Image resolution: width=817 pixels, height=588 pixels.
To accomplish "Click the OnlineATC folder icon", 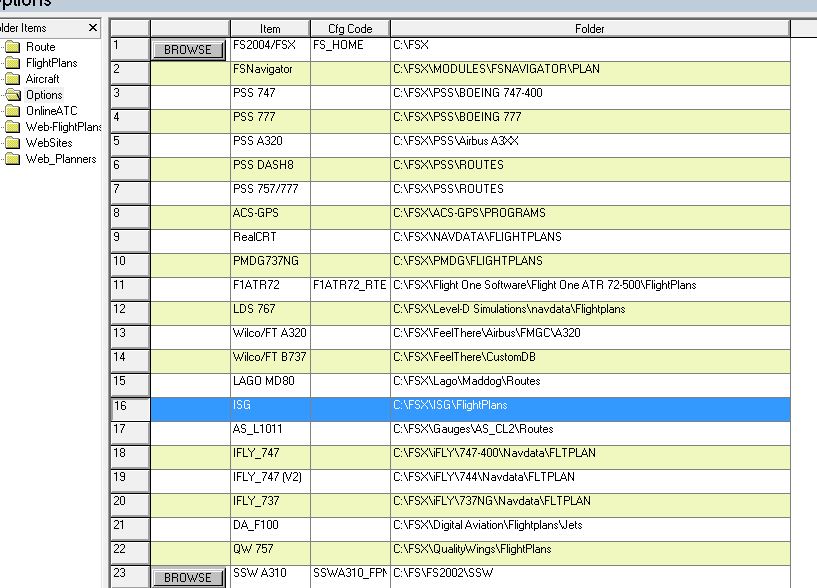I will pyautogui.click(x=13, y=111).
